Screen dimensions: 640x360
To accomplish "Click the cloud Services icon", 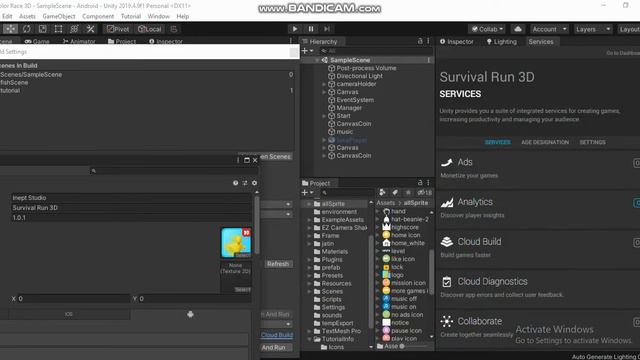I will point(518,29).
